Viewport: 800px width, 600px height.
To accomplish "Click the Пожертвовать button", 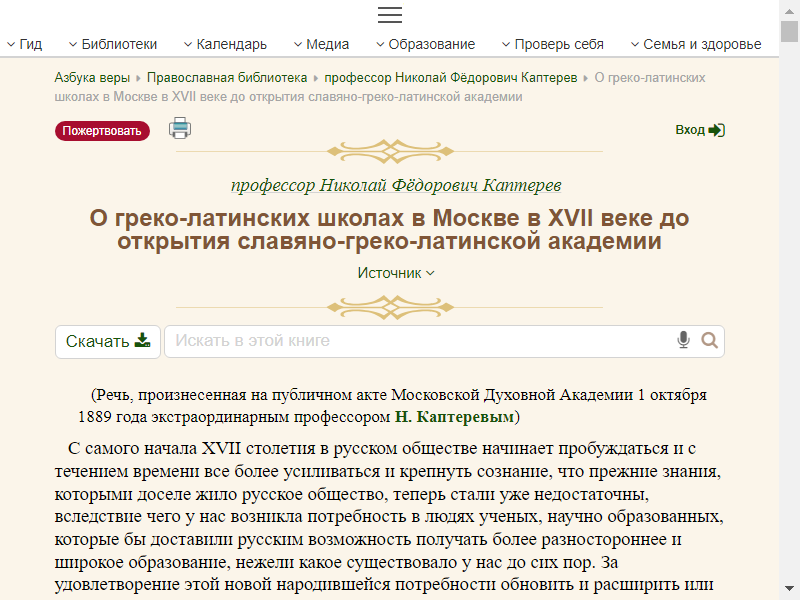I will 102,131.
